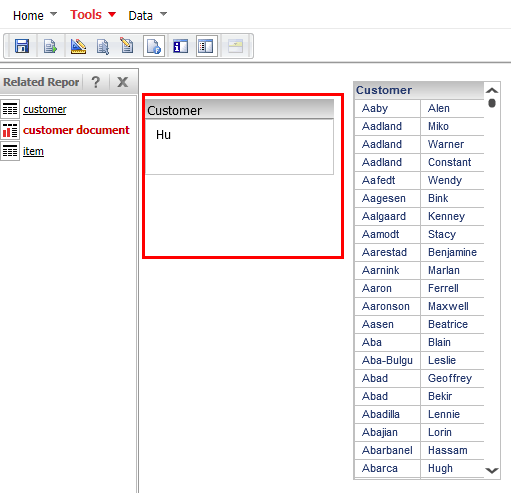Open the item related report link

[x=33, y=151]
